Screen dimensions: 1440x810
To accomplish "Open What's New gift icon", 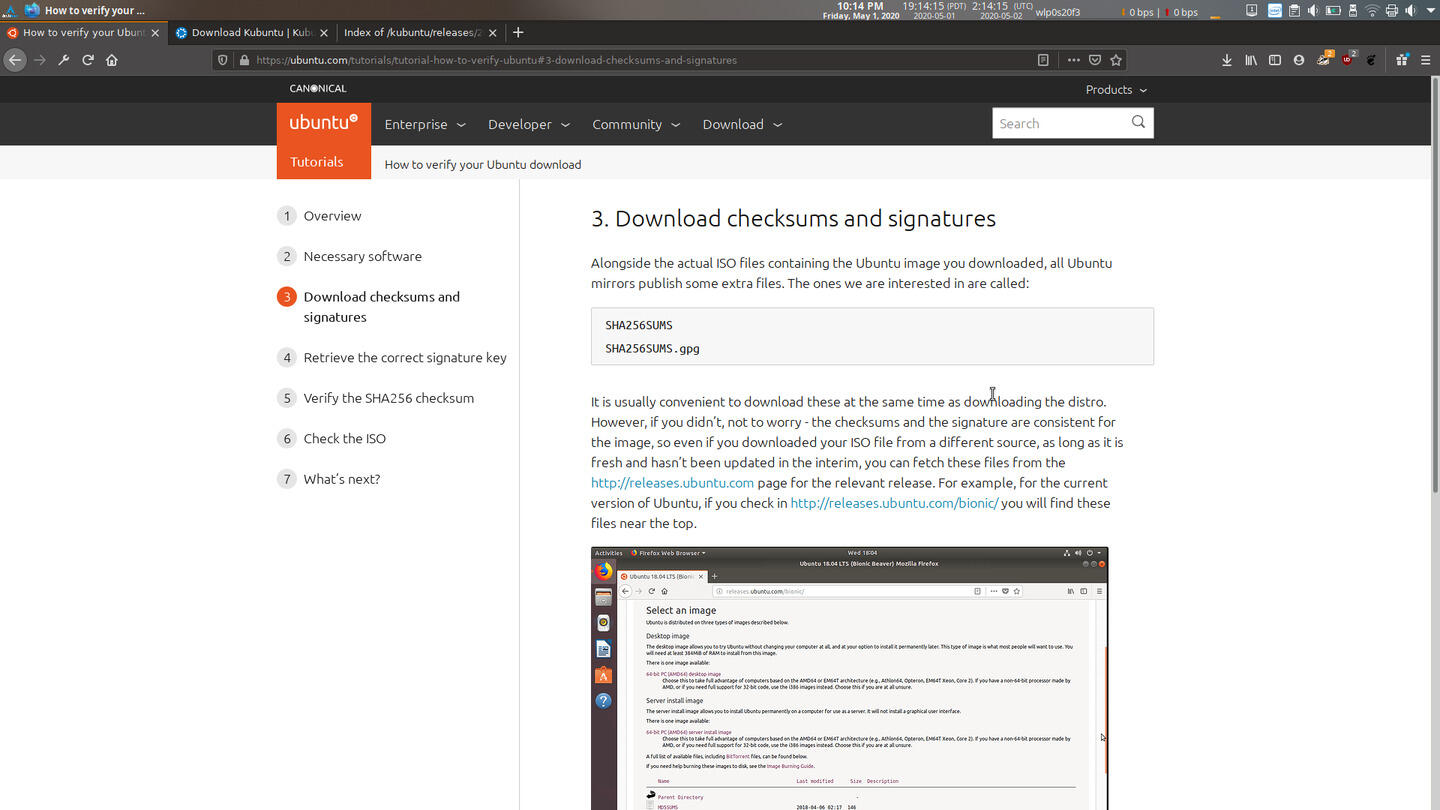I will pyautogui.click(x=1402, y=60).
